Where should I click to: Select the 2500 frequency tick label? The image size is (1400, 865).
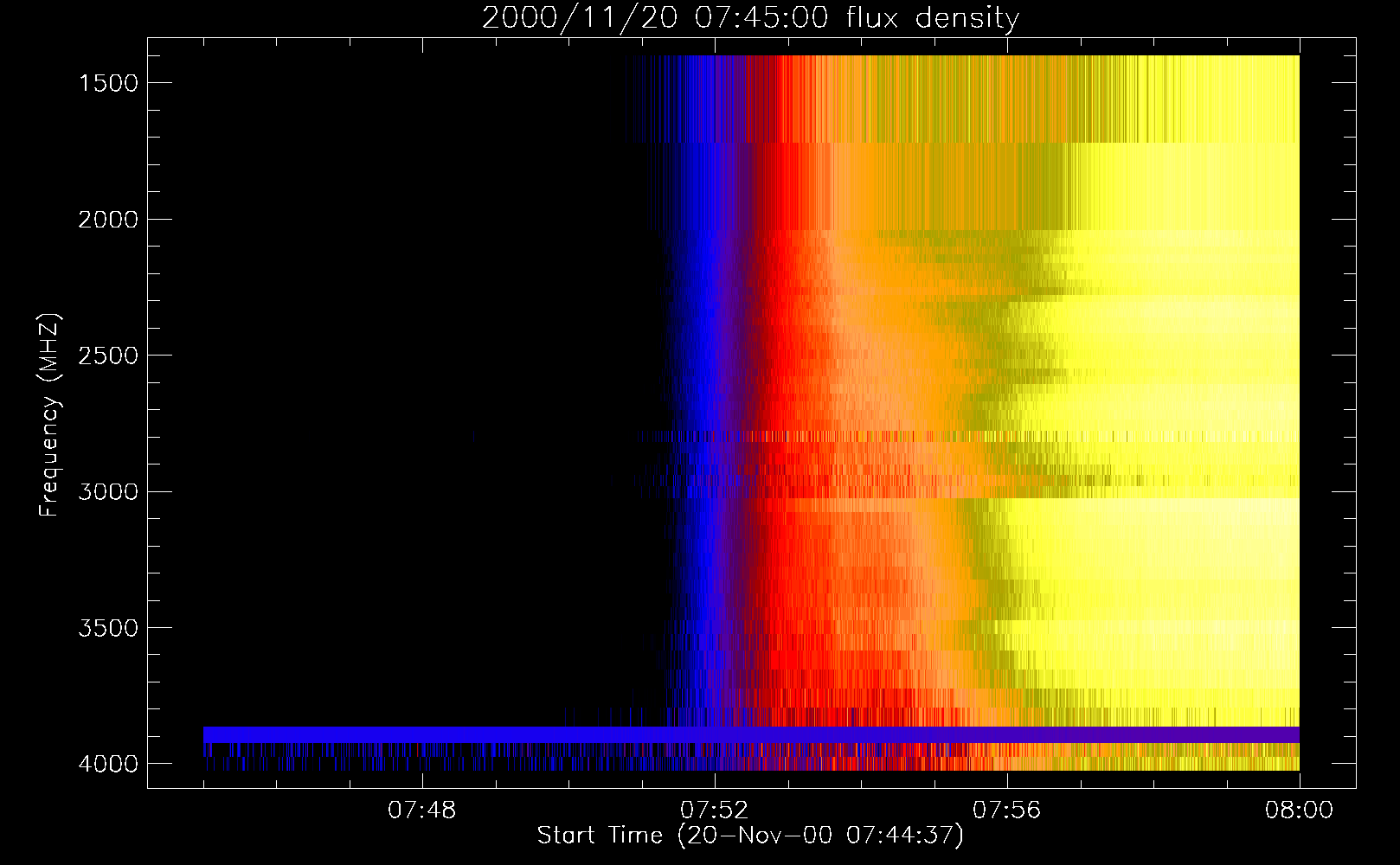pos(108,356)
